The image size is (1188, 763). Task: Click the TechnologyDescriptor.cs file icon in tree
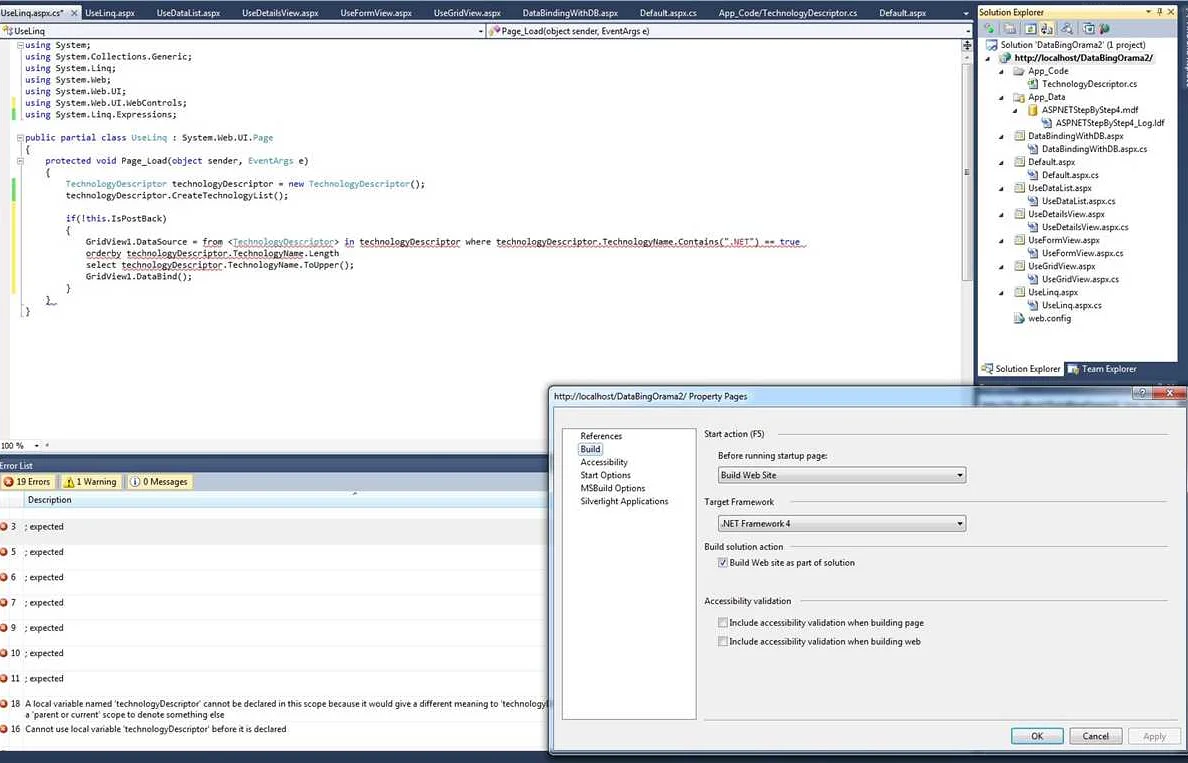[x=1033, y=84]
